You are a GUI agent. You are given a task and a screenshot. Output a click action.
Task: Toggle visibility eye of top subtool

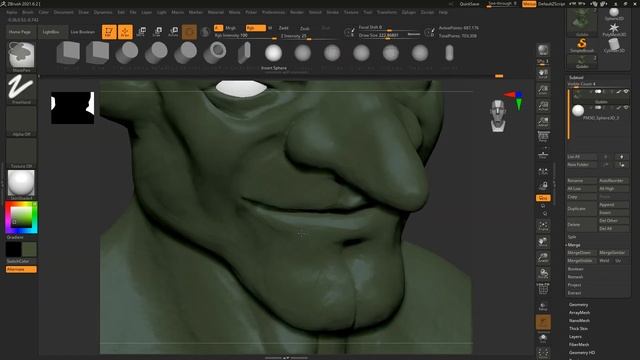tap(626, 92)
